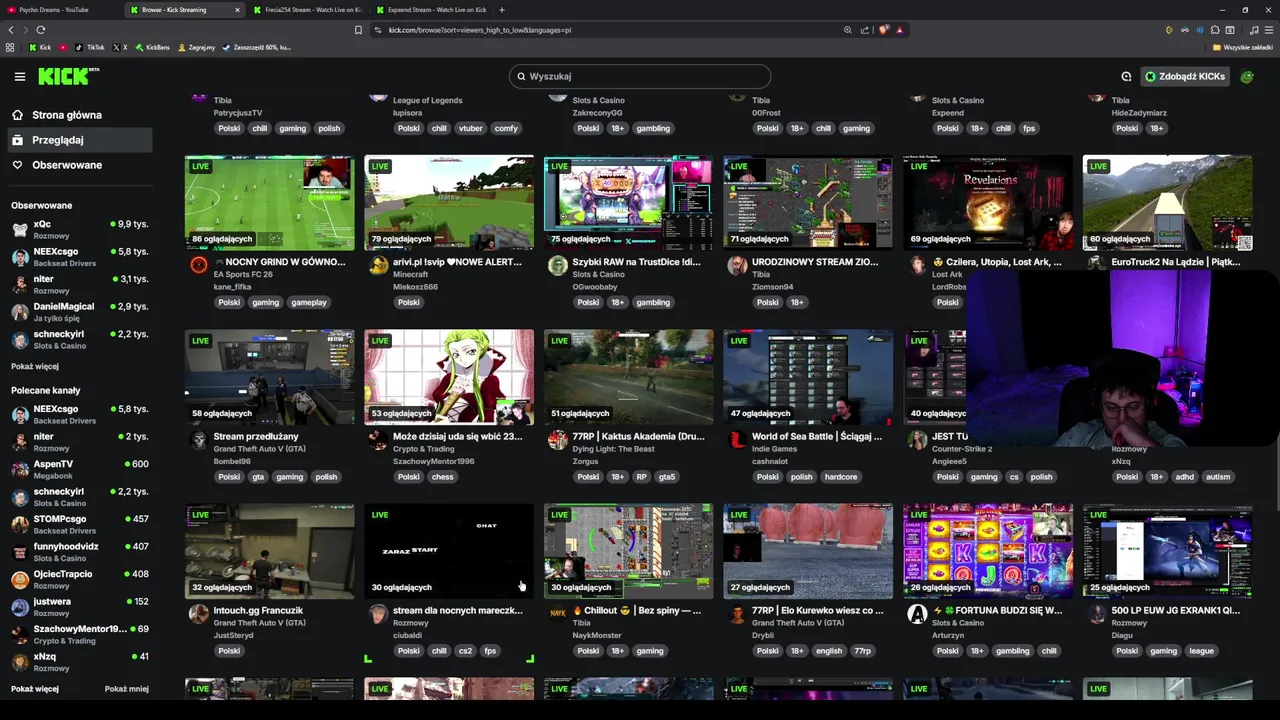Open World of Sea Battle stream title

[x=817, y=436]
